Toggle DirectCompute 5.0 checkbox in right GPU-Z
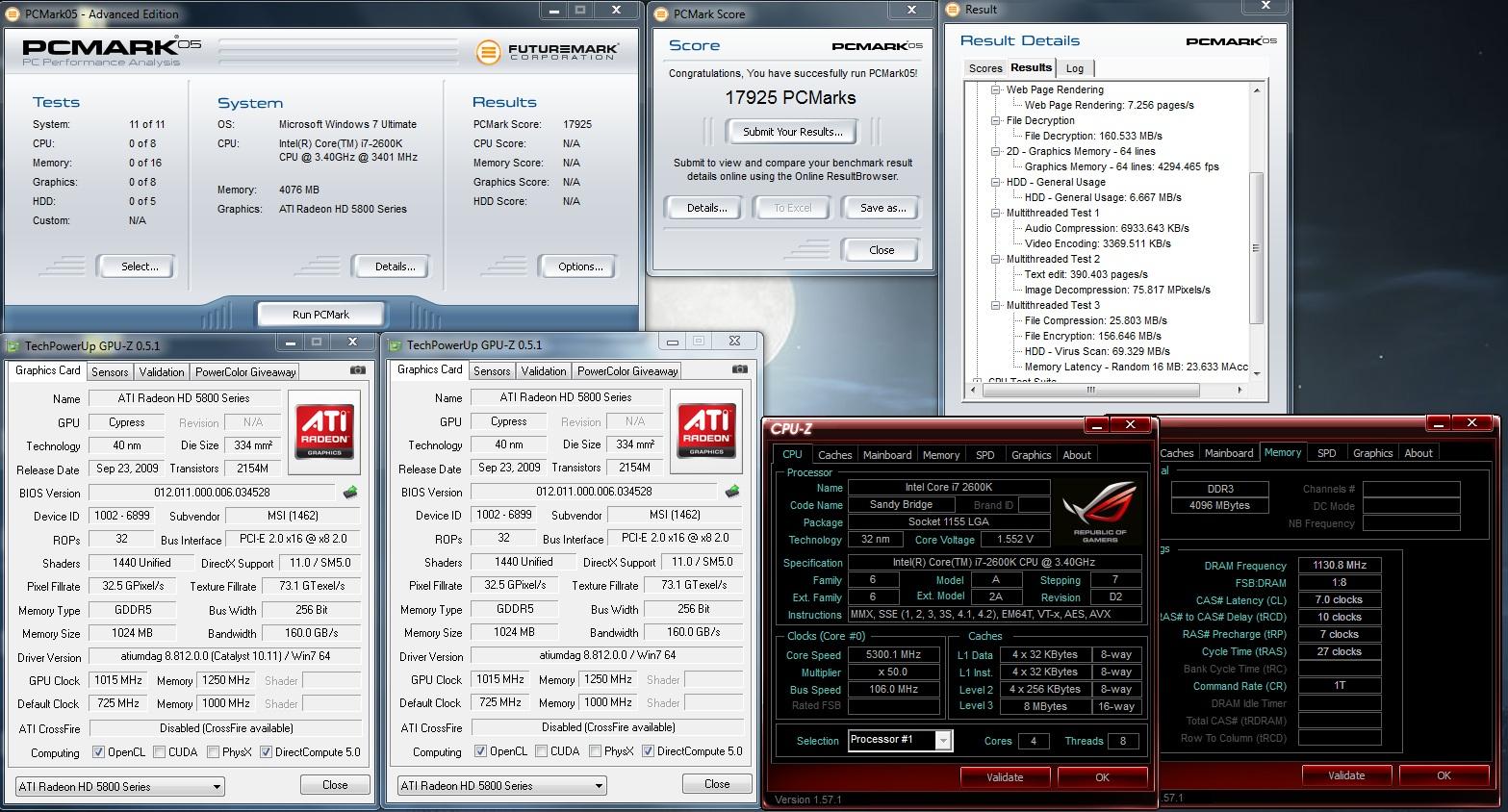Viewport: 1508px width, 812px height. point(648,751)
